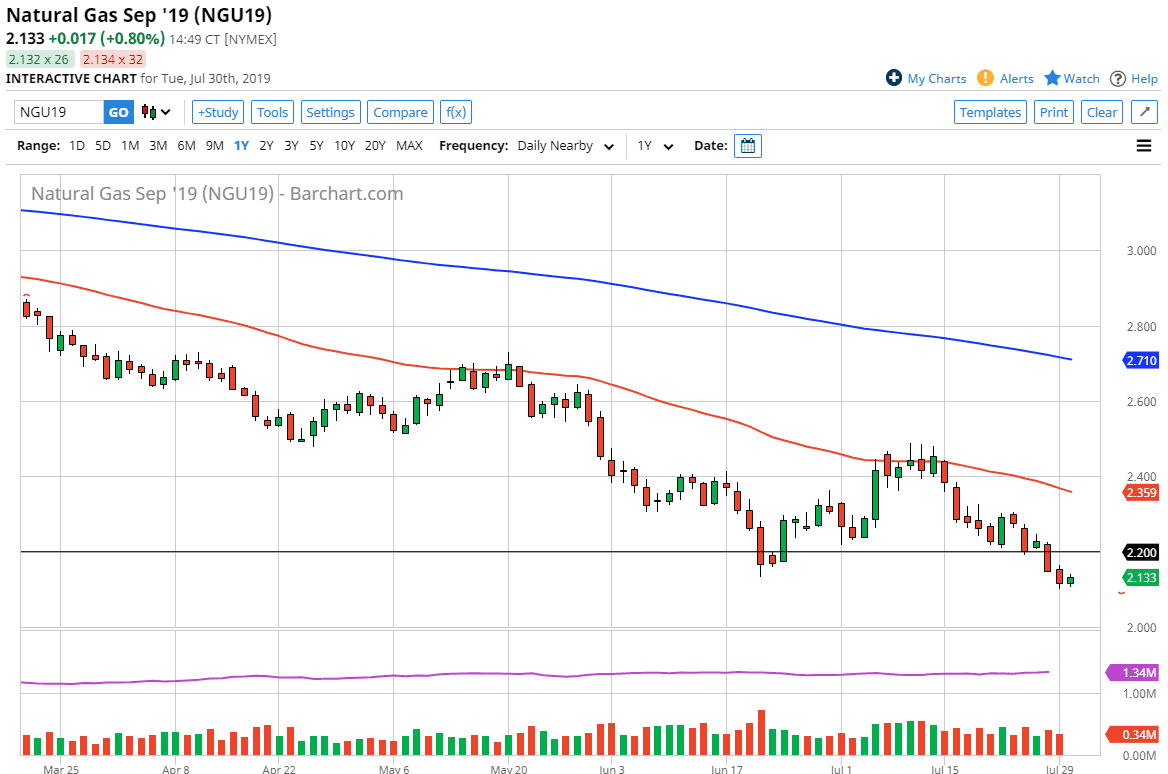Click the GO button
The height and width of the screenshot is (774, 1168).
click(118, 112)
